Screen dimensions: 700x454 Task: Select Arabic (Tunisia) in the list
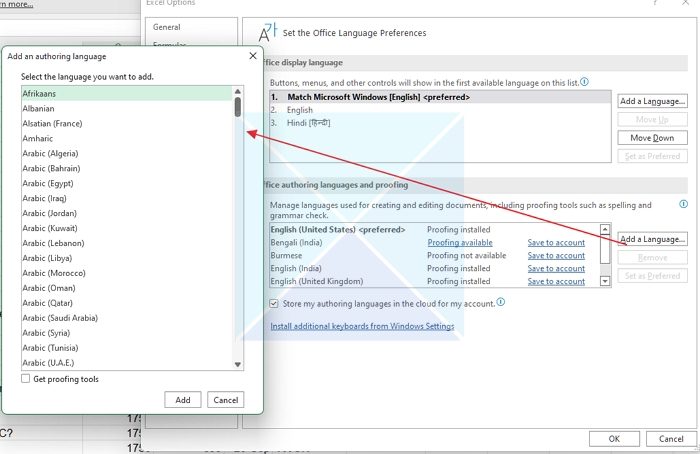[127, 348]
